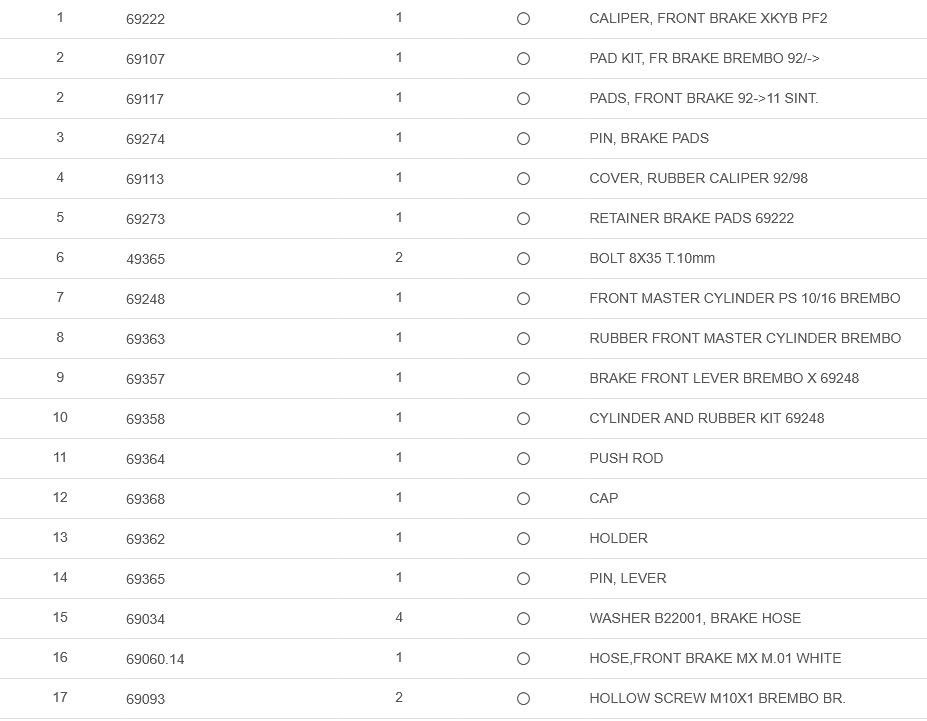927x721 pixels.
Task: Click WASHER B22001, BRAKE HOSE description
Action: tap(695, 618)
